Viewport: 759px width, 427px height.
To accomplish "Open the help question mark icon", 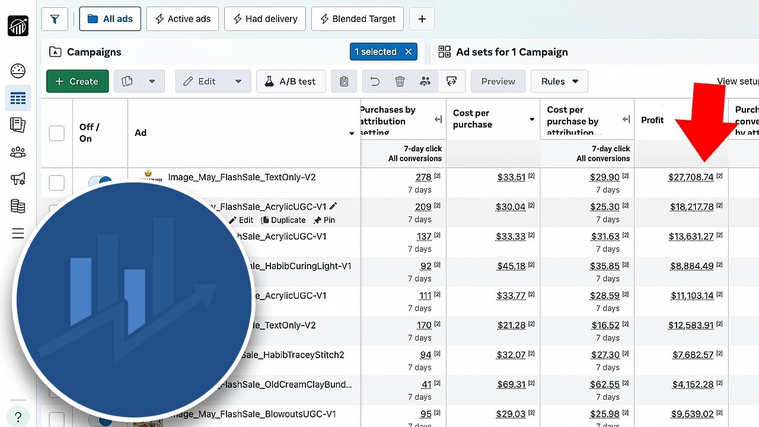I will point(18,416).
